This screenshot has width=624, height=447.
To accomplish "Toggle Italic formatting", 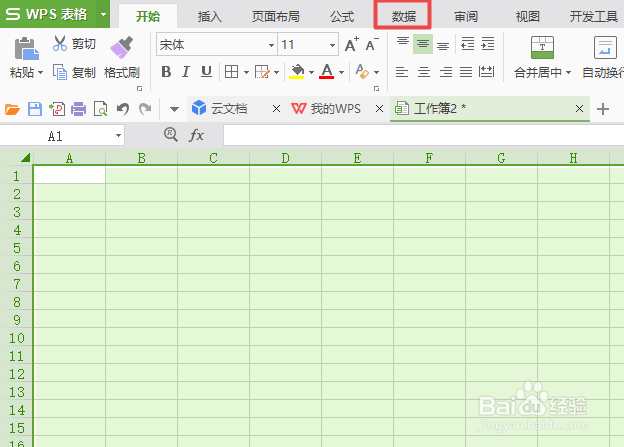I will pyautogui.click(x=185, y=72).
